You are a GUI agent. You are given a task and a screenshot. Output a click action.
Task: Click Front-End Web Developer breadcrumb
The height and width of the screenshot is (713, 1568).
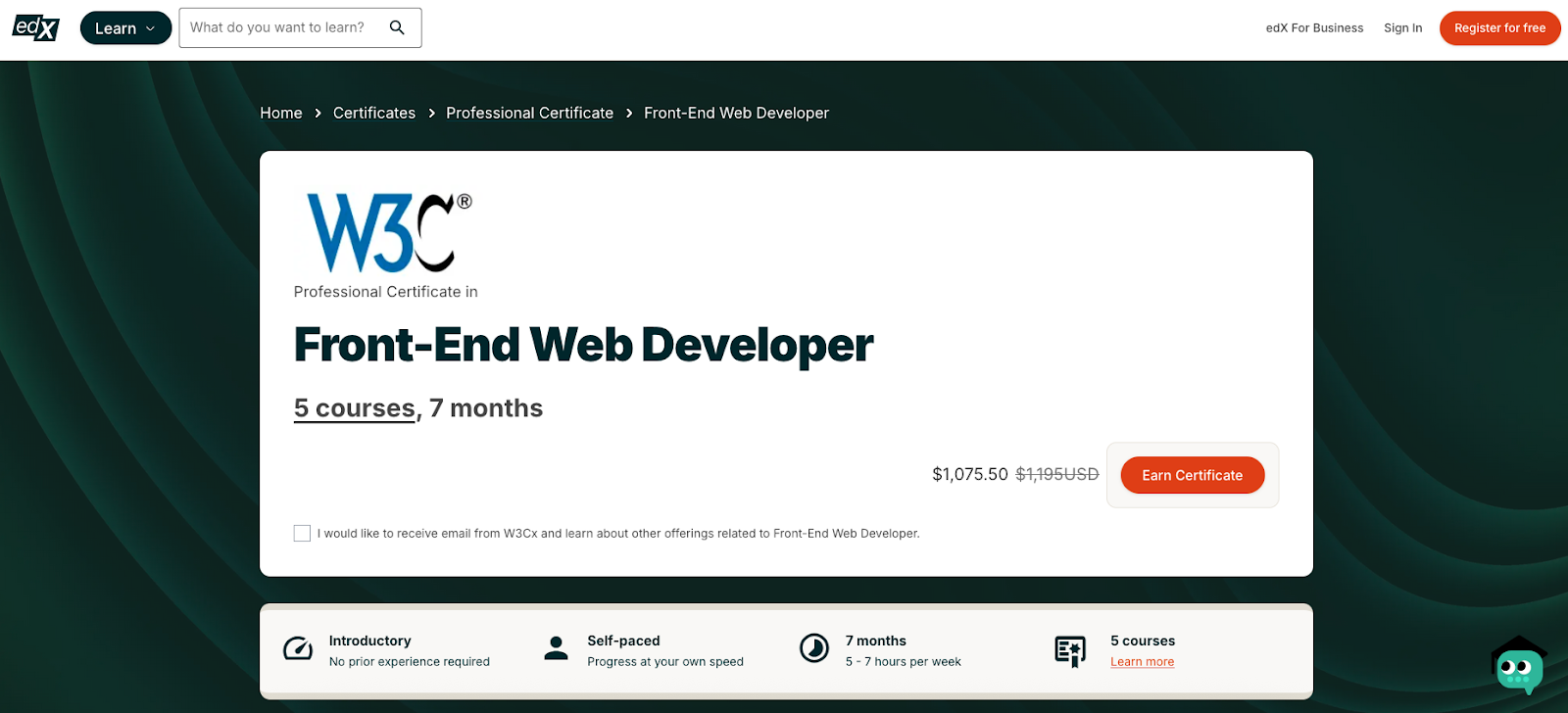point(736,113)
